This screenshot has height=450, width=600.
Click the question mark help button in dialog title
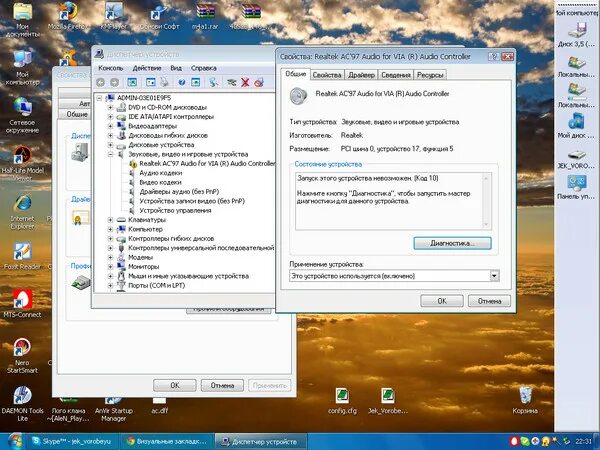pos(494,57)
